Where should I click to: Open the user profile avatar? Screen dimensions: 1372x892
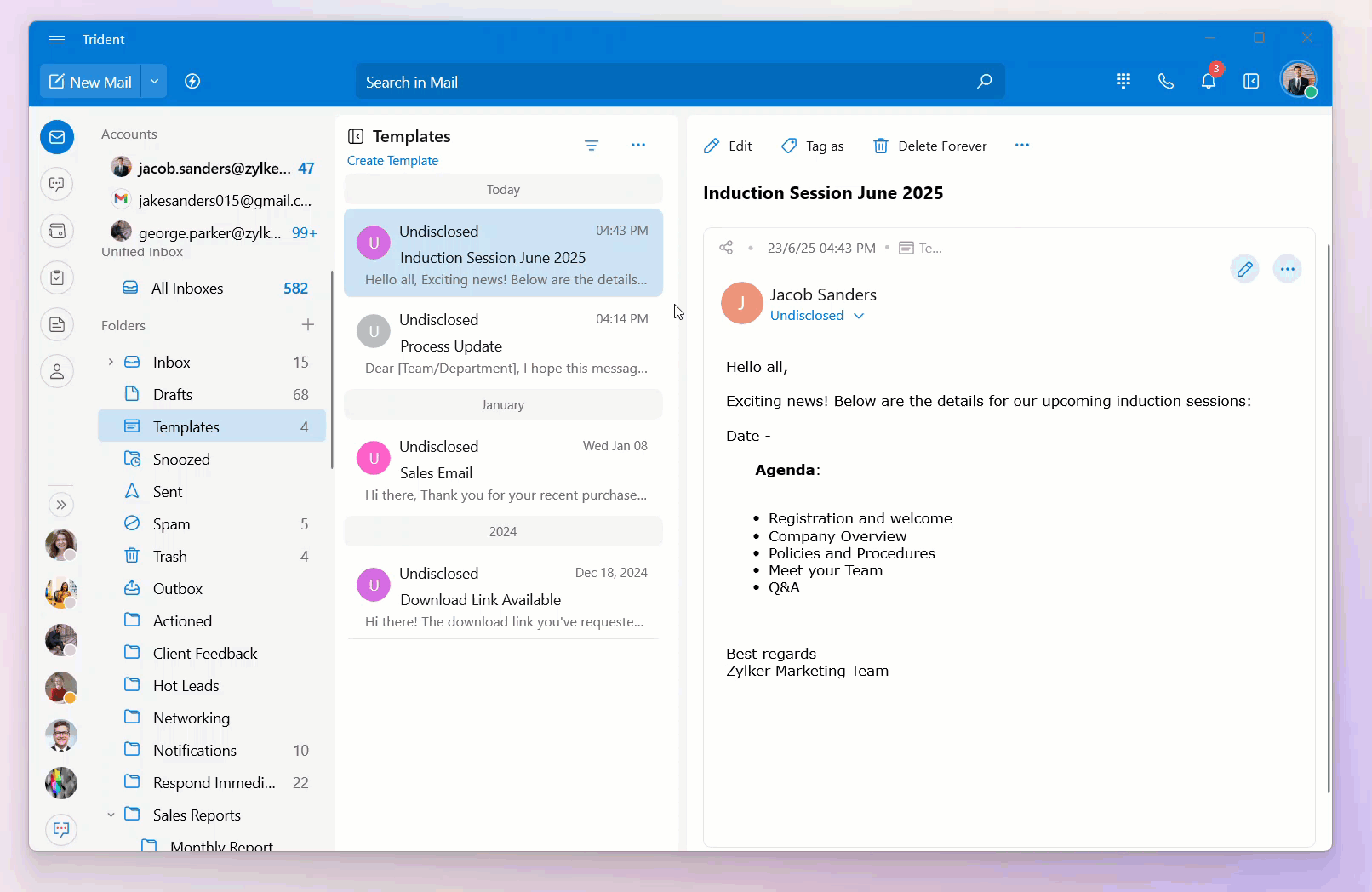tap(1299, 80)
